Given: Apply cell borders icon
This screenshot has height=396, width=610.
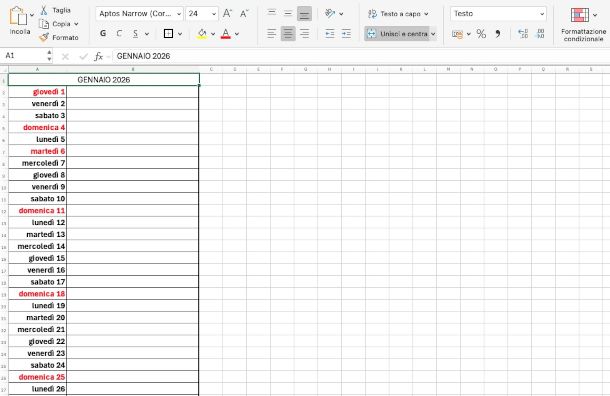Looking at the screenshot, I should pyautogui.click(x=168, y=34).
